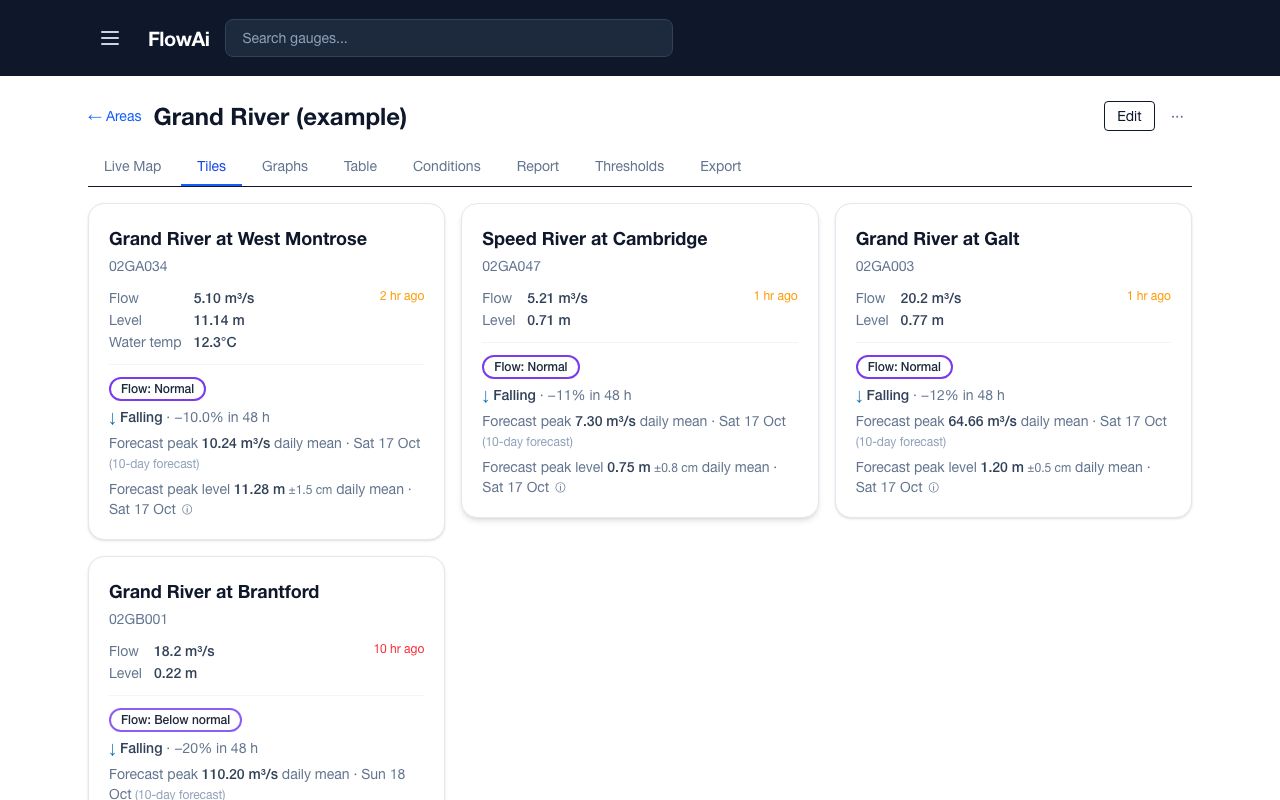Click info icon on Galt forecast level
This screenshot has width=1280, height=800.
pyautogui.click(x=934, y=487)
